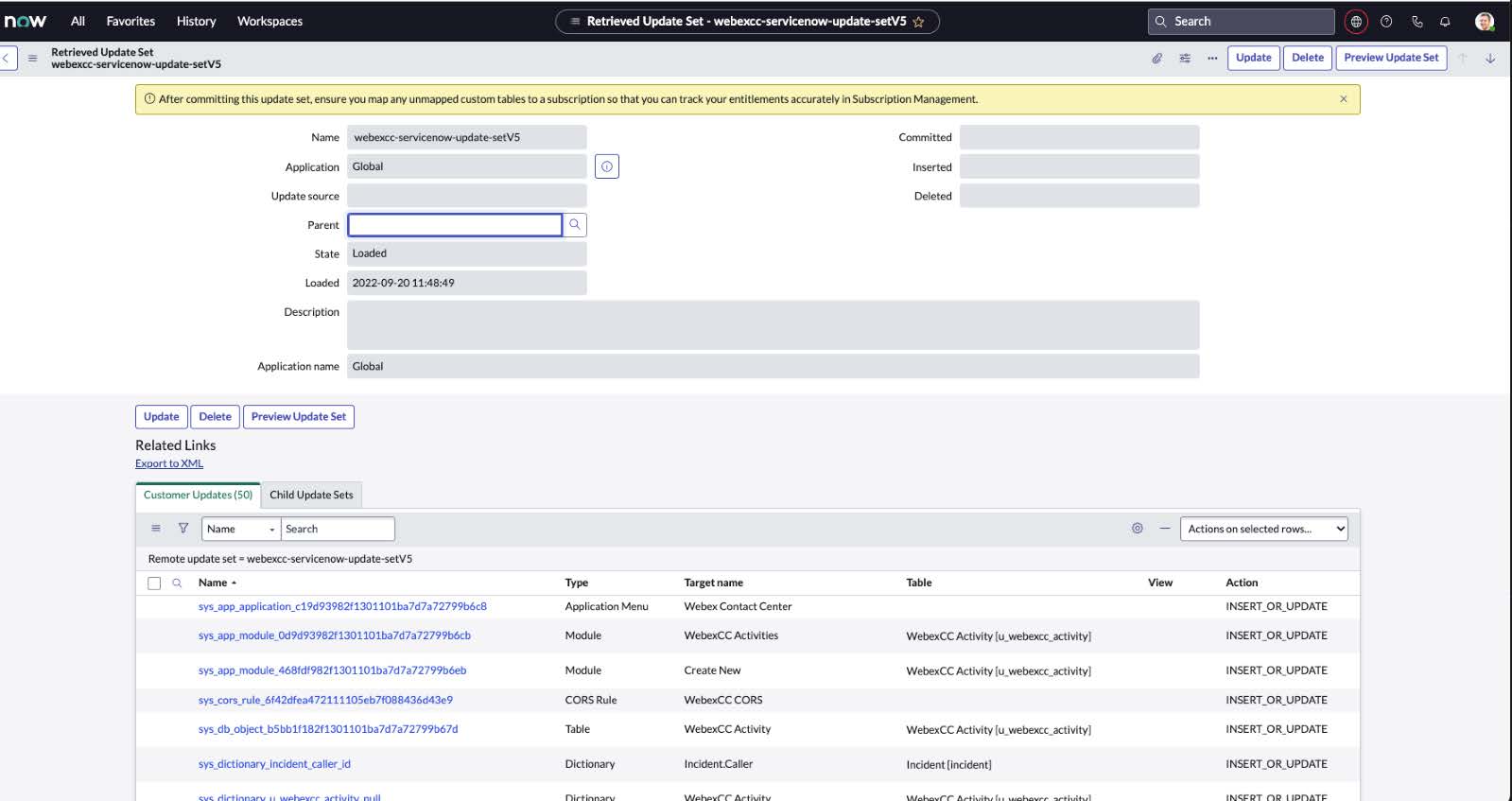Open the phone icon in header

1416,21
